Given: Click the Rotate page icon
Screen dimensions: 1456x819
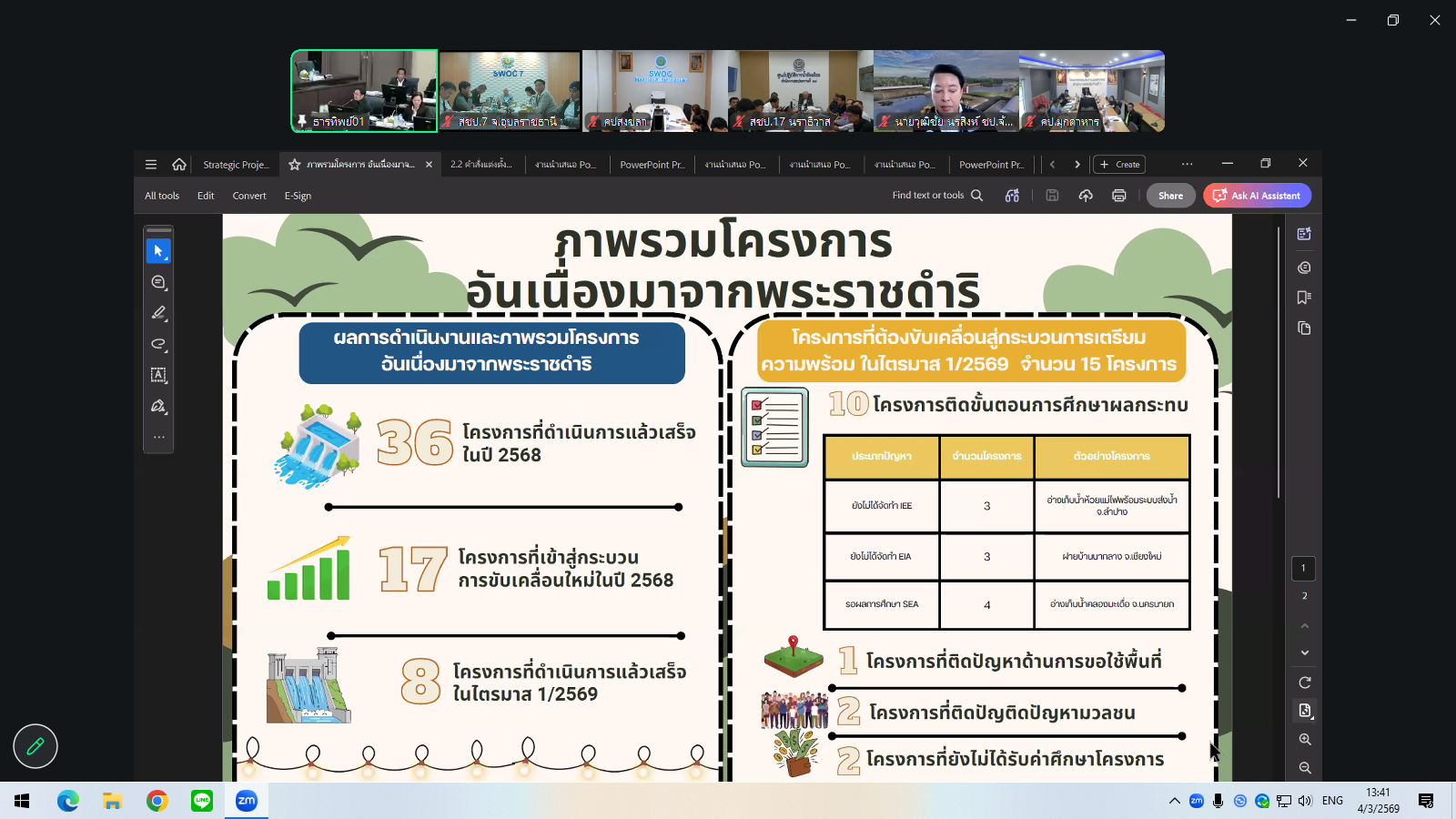Looking at the screenshot, I should pyautogui.click(x=1304, y=682).
